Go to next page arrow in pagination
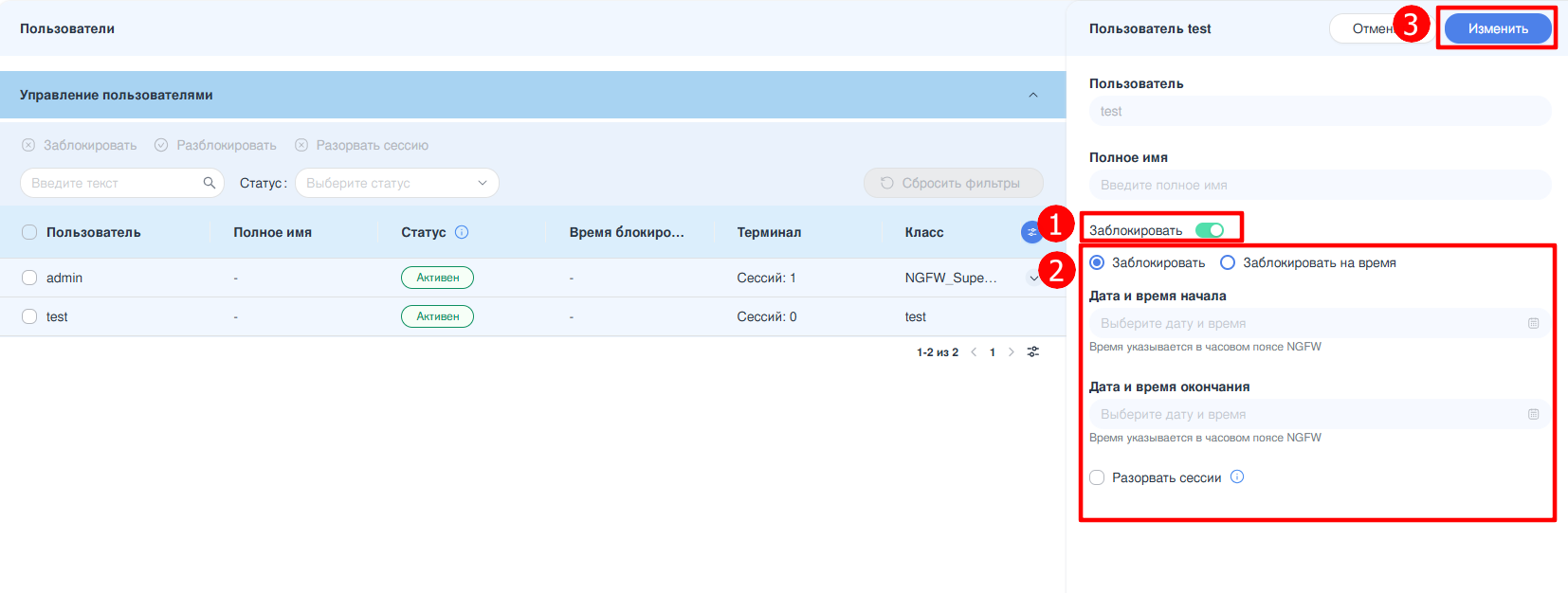The width and height of the screenshot is (1568, 593). click(1012, 352)
